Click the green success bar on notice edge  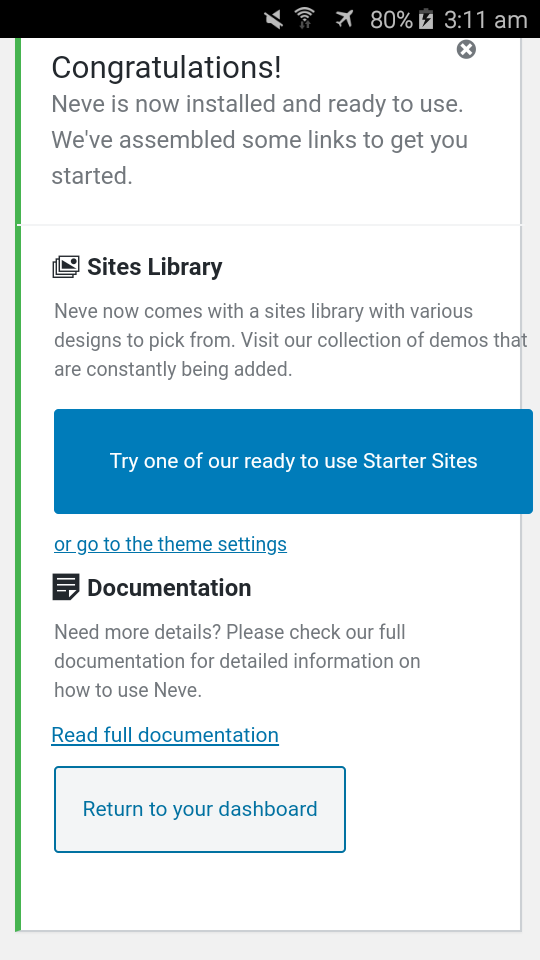(x=18, y=484)
